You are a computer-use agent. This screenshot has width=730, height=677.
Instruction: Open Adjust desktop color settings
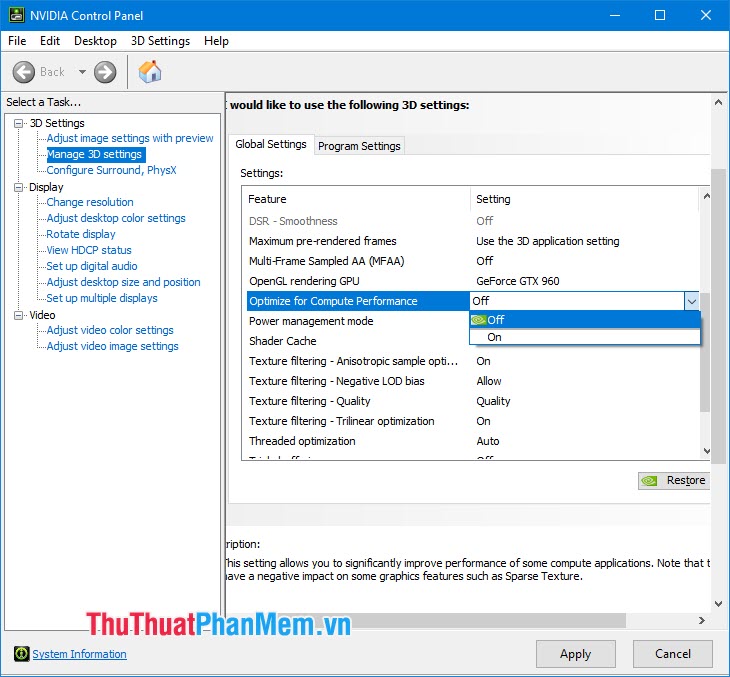click(116, 218)
